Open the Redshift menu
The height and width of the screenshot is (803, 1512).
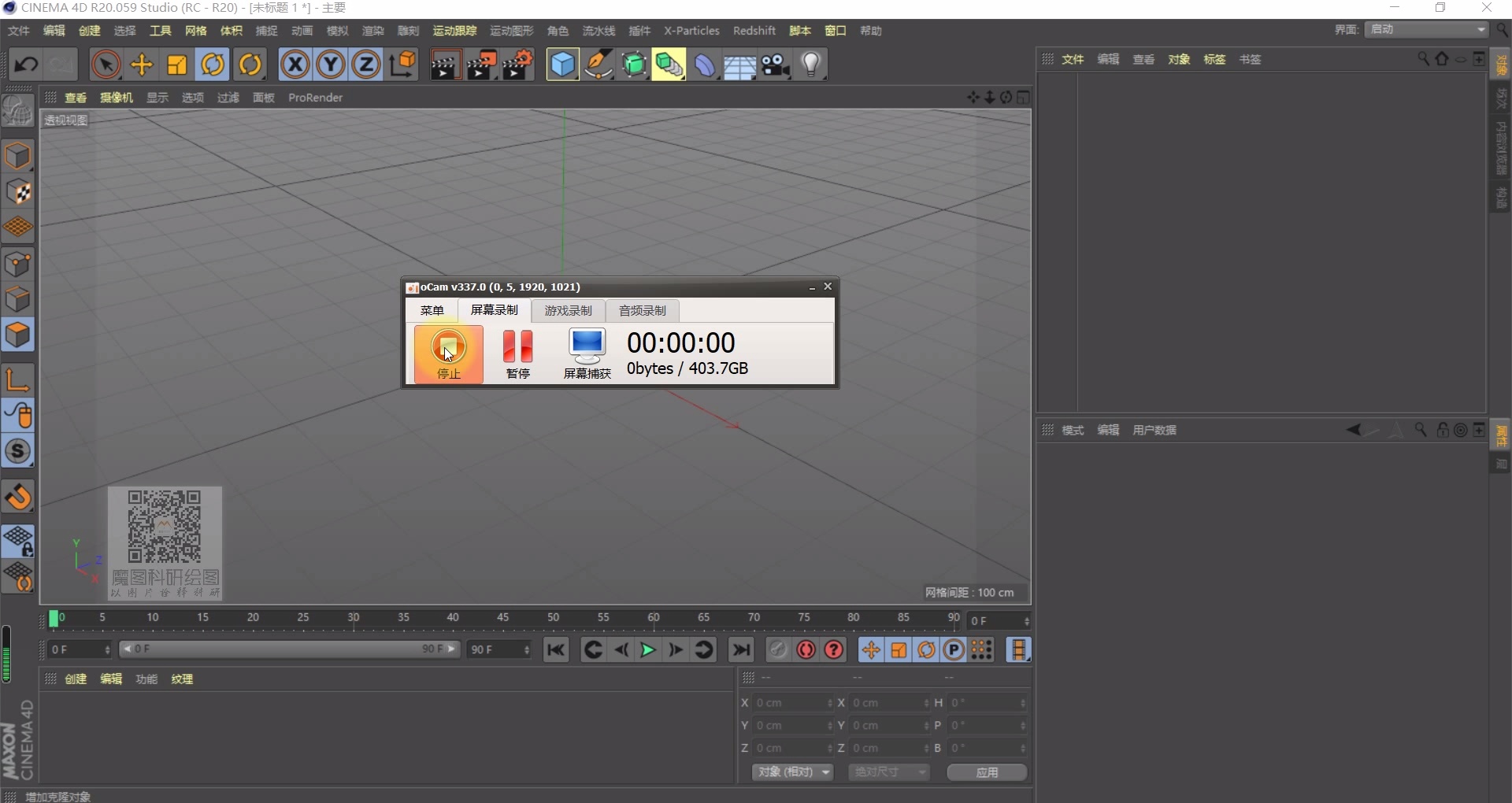(x=754, y=31)
